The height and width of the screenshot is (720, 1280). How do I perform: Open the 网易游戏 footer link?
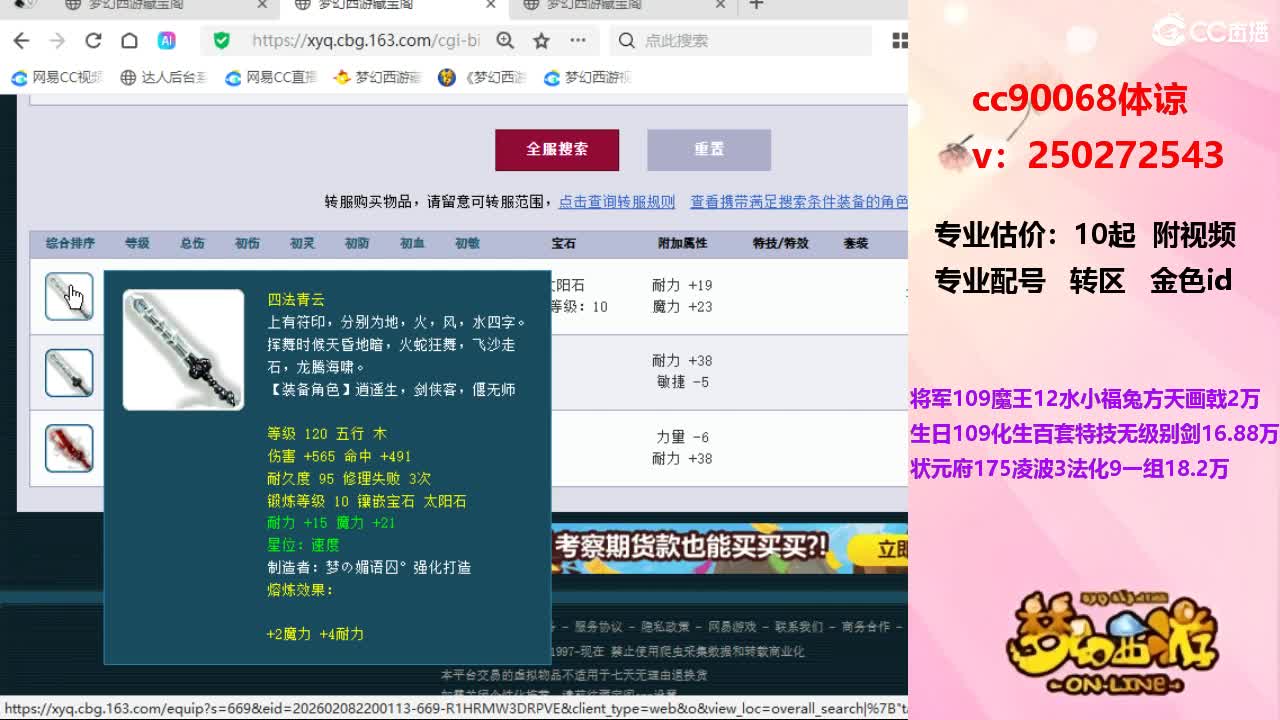coord(732,627)
